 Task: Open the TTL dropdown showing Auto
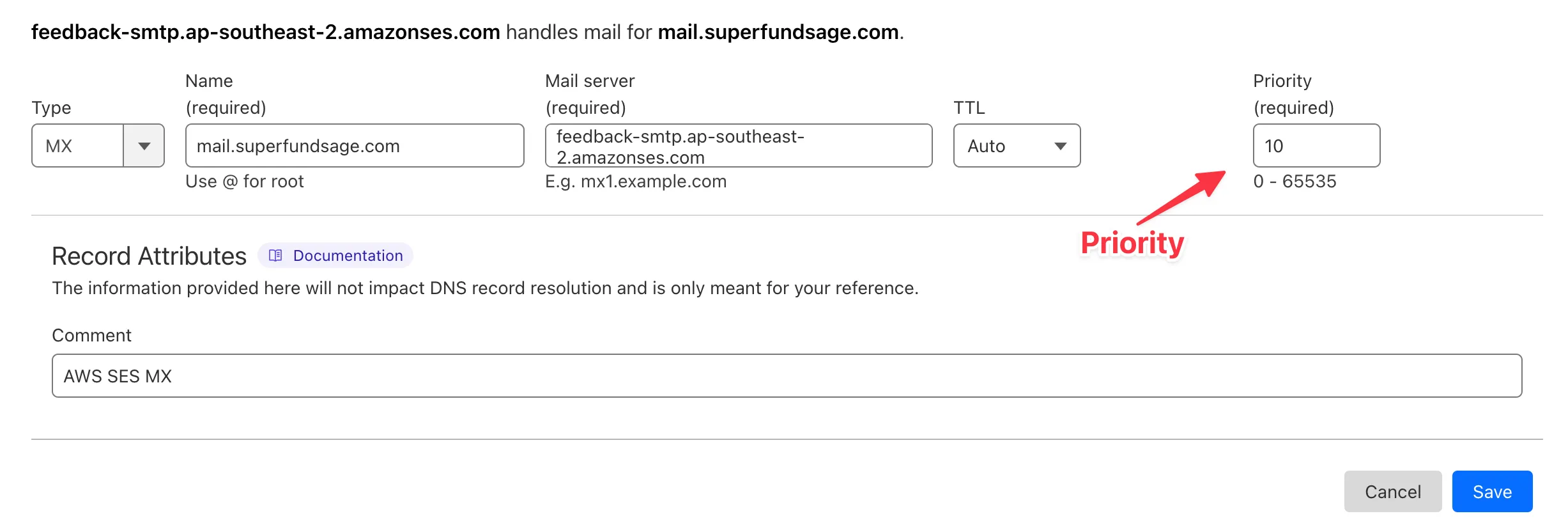click(1016, 146)
